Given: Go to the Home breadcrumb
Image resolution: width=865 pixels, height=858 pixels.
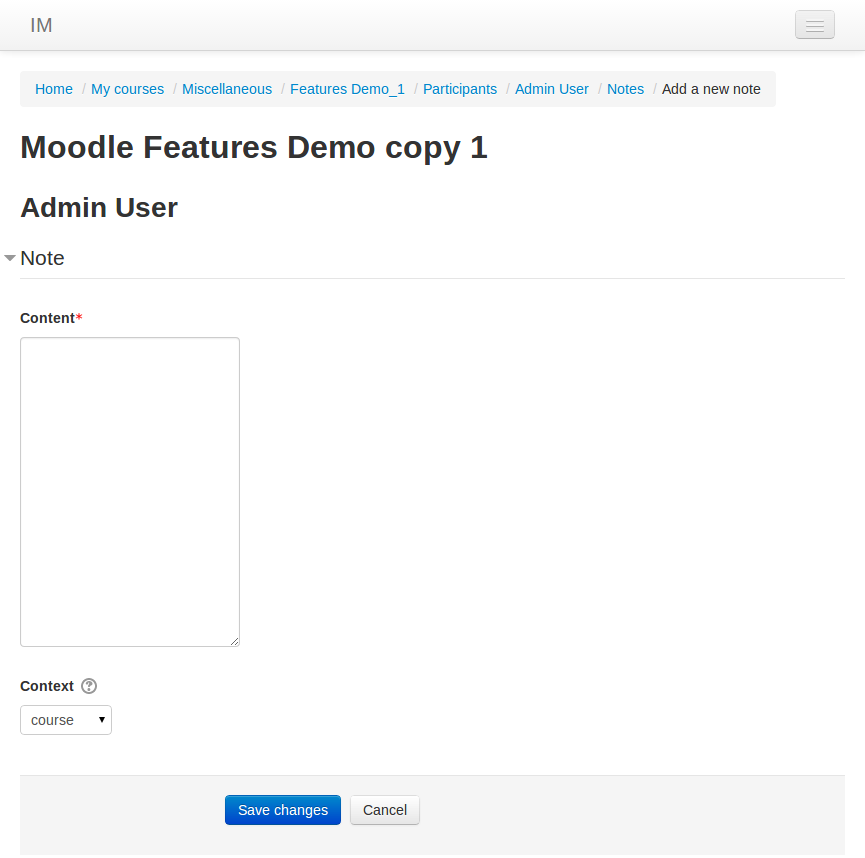Looking at the screenshot, I should 54,89.
